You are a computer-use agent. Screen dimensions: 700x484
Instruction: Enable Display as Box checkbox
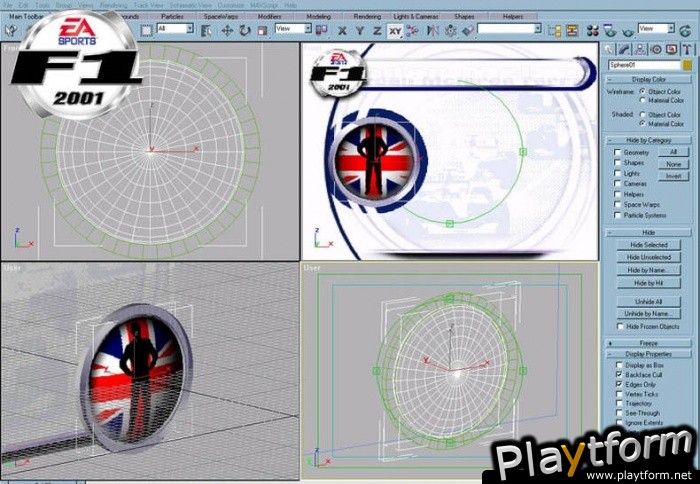point(619,365)
